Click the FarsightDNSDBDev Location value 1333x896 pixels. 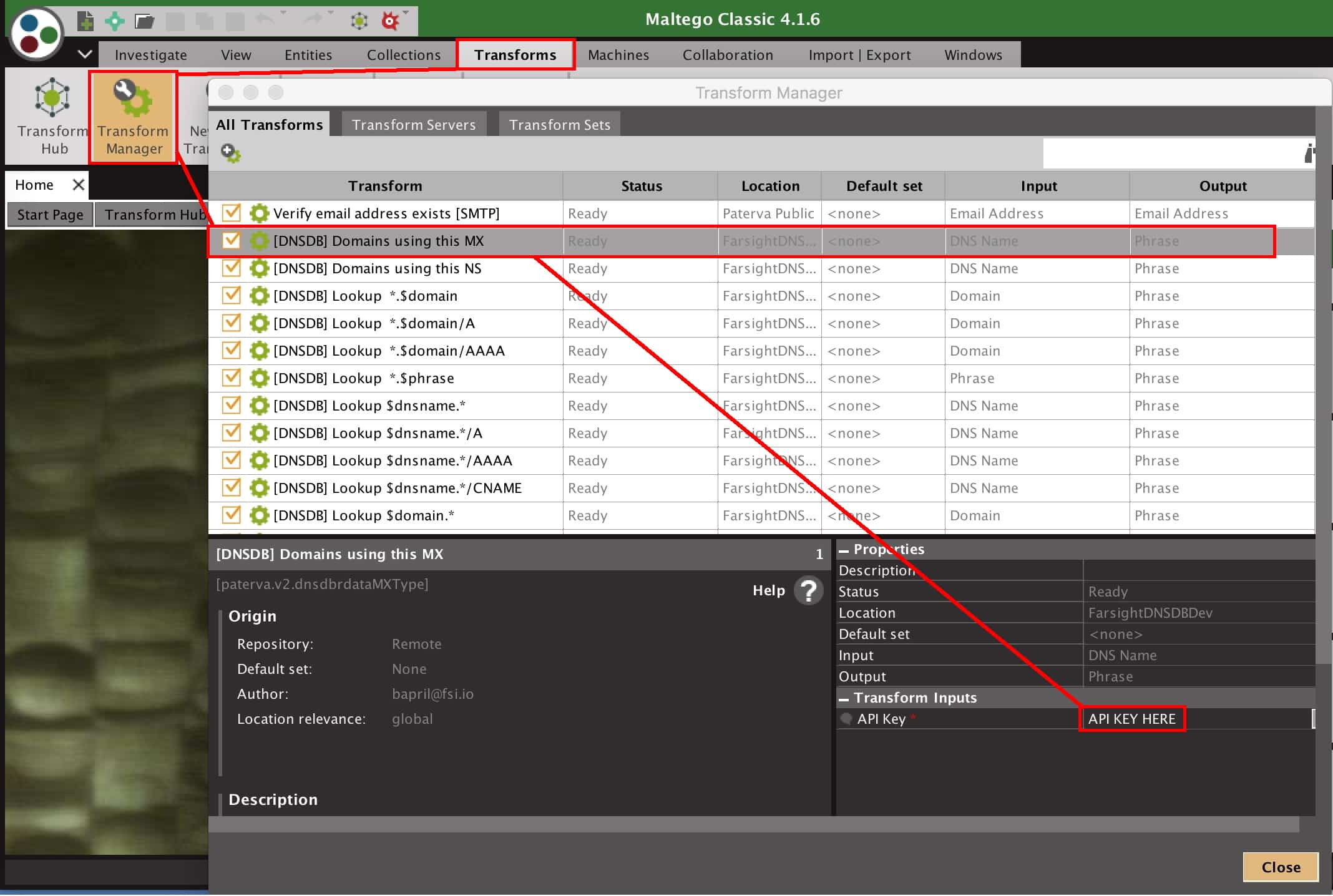click(1150, 613)
